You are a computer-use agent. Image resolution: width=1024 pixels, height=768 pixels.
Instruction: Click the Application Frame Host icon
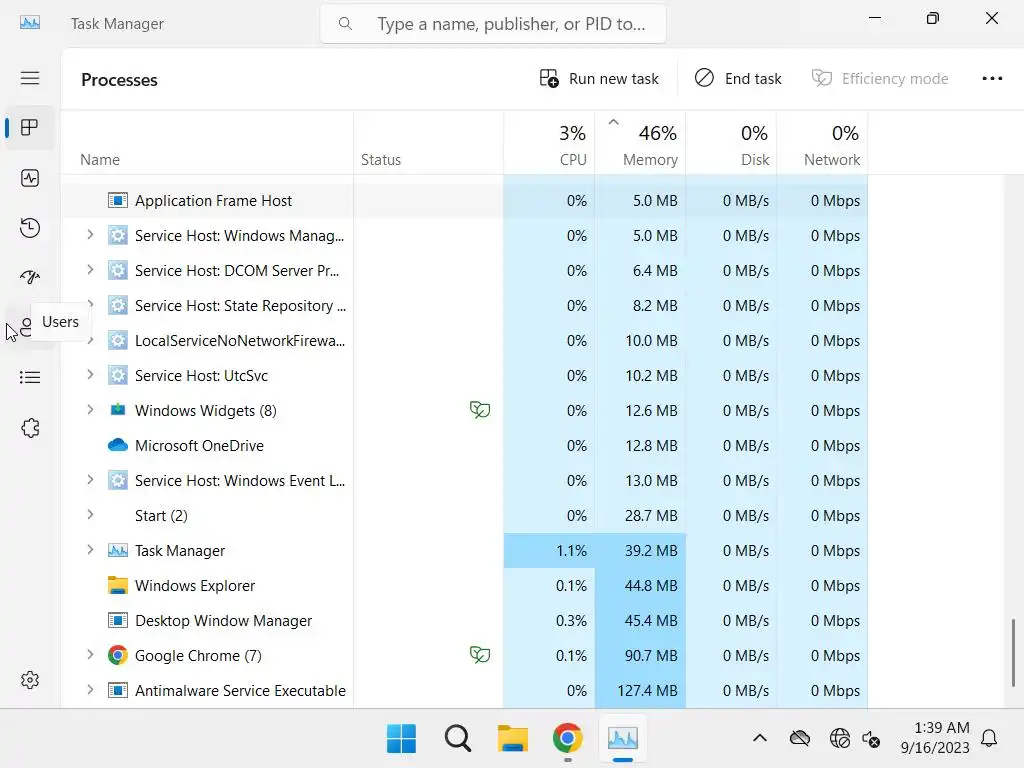click(118, 200)
